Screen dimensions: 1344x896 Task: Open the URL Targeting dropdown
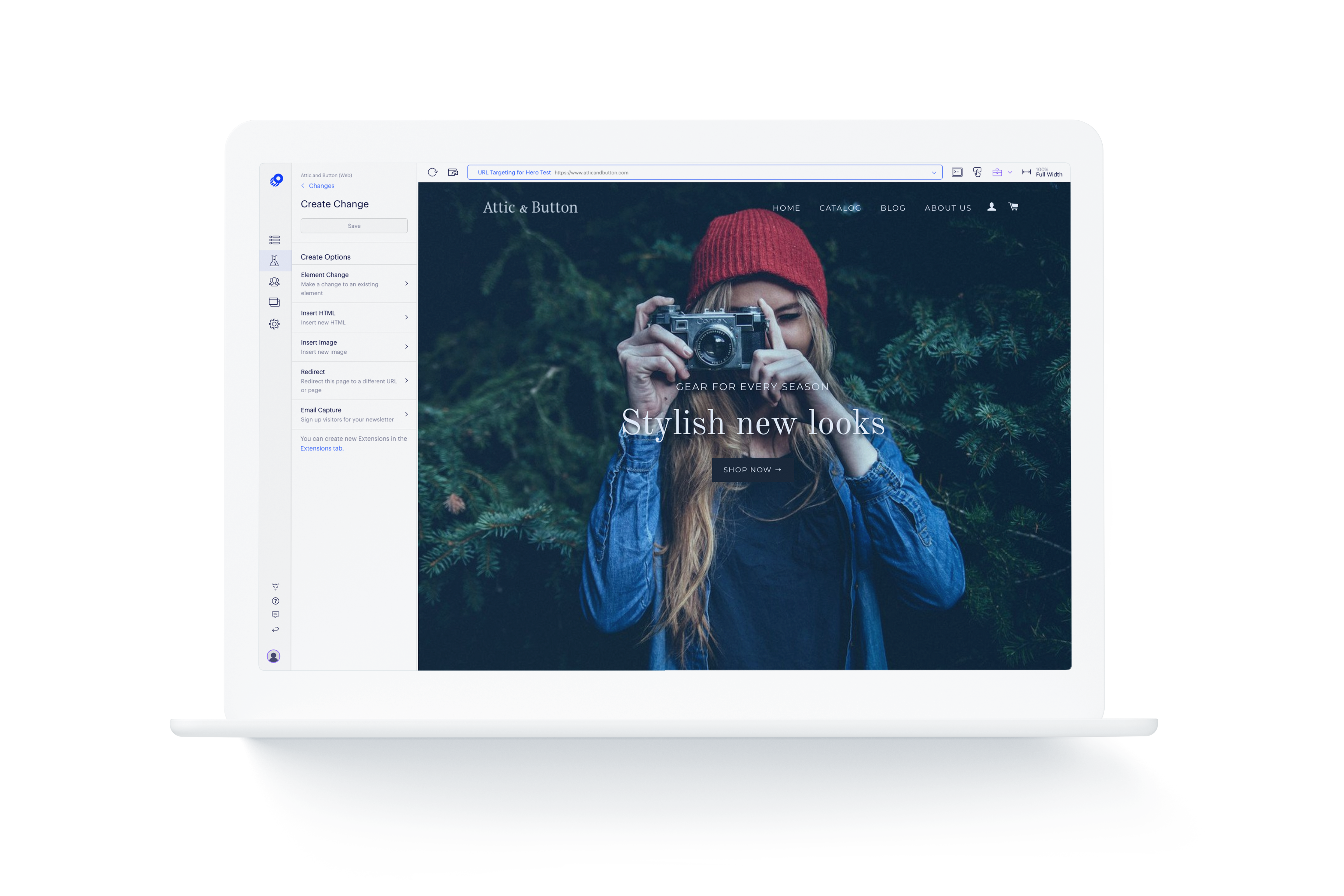(933, 172)
